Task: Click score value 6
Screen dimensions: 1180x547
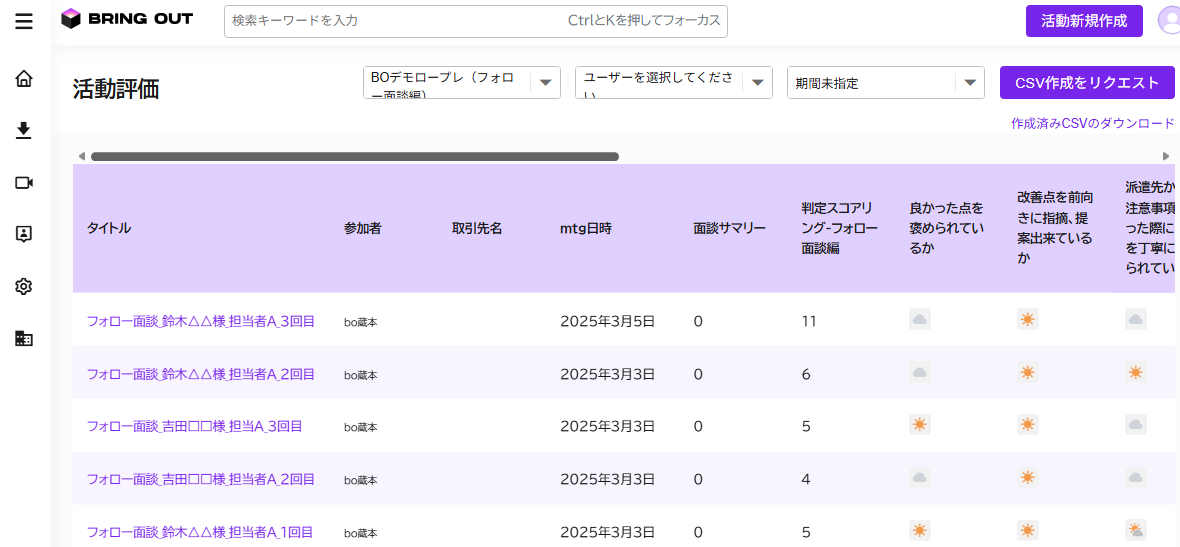Action: (806, 374)
